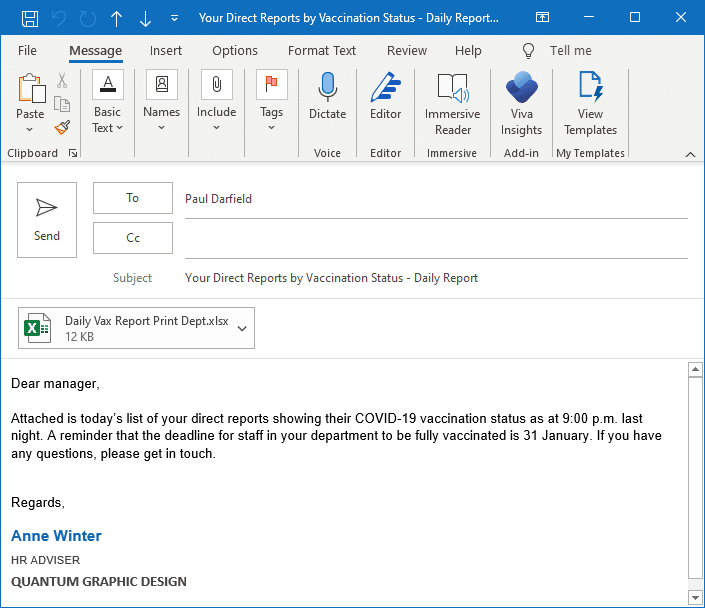Screen dimensions: 705x608
Task: Click the Cut scissors icon
Action: [x=62, y=82]
